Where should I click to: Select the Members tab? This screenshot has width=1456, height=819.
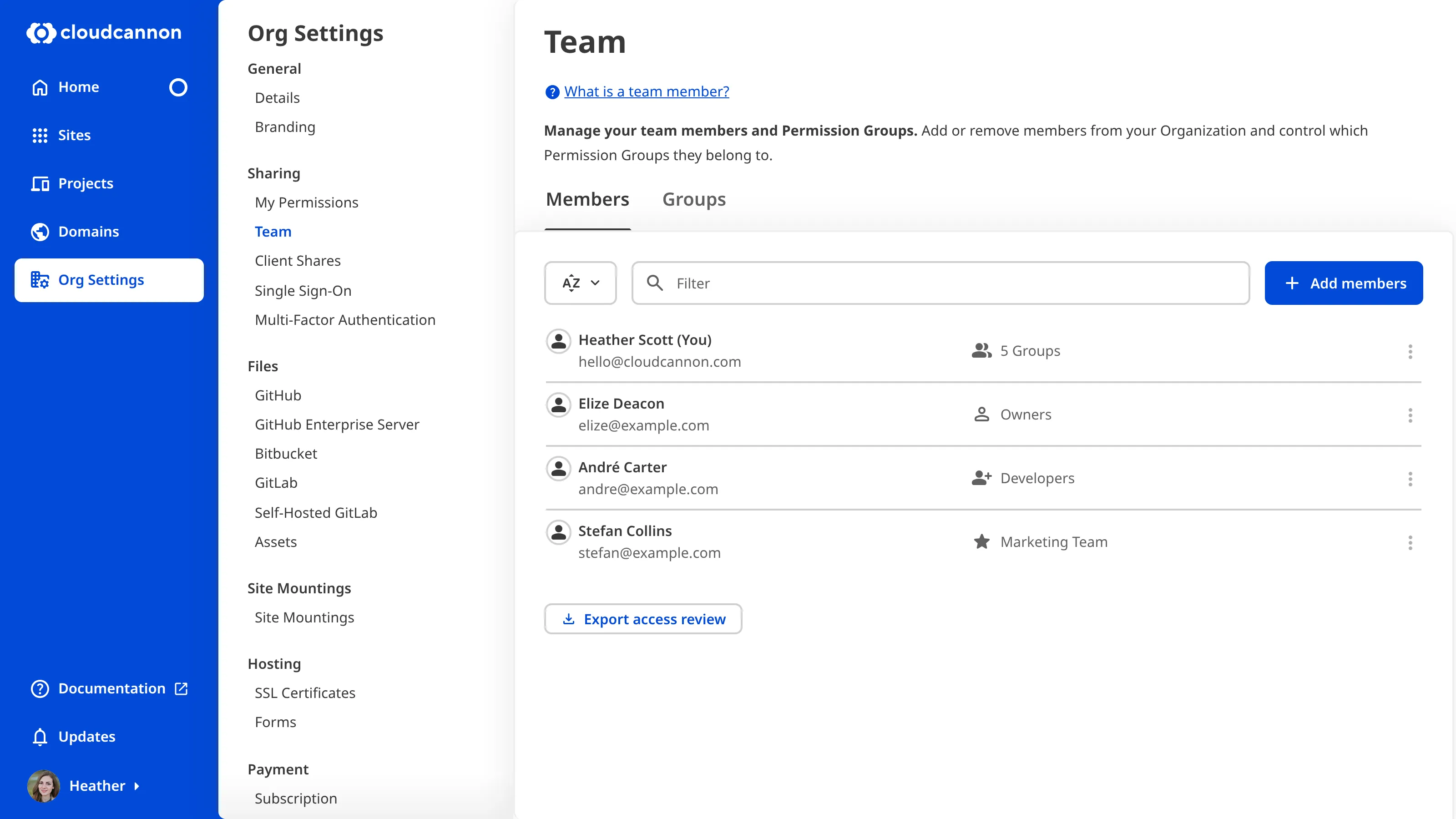pos(587,200)
